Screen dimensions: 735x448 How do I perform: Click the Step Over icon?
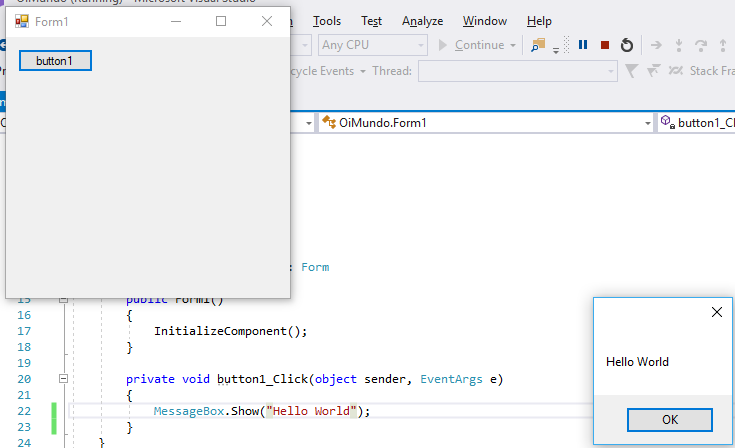[x=701, y=45]
